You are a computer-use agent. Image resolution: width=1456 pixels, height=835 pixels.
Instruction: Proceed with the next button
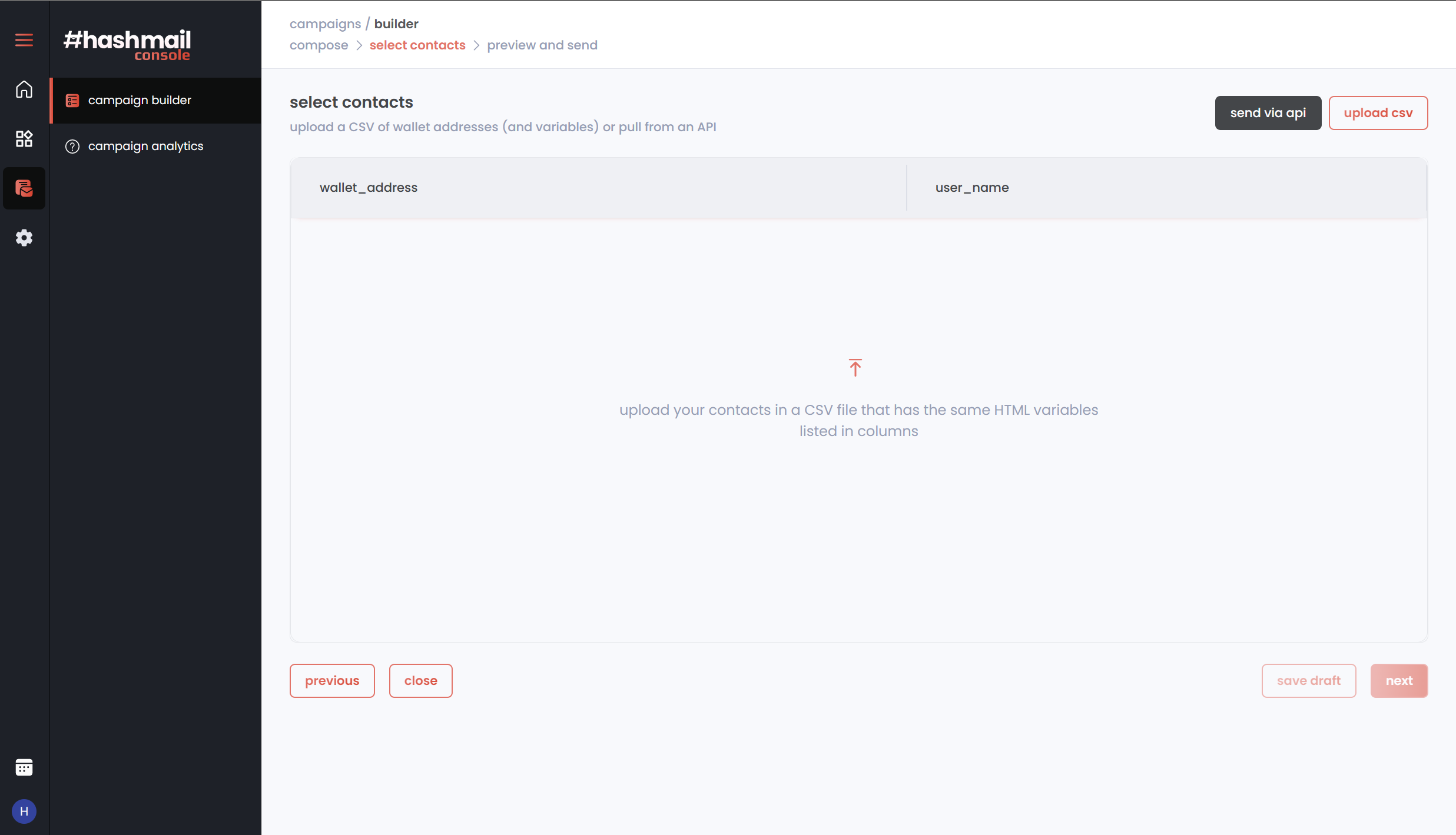pyautogui.click(x=1399, y=681)
